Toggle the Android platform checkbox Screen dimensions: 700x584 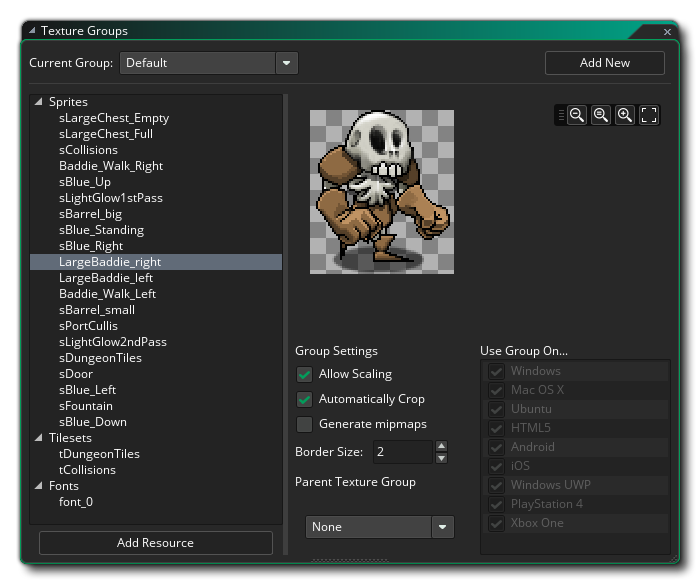[x=496, y=447]
